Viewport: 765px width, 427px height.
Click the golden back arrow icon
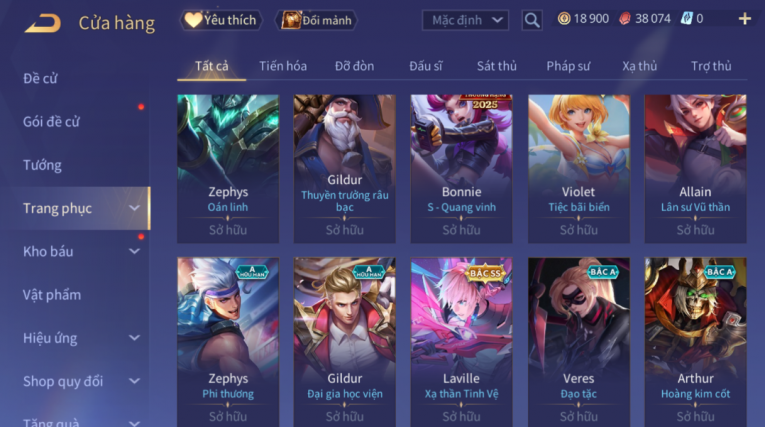[43, 23]
